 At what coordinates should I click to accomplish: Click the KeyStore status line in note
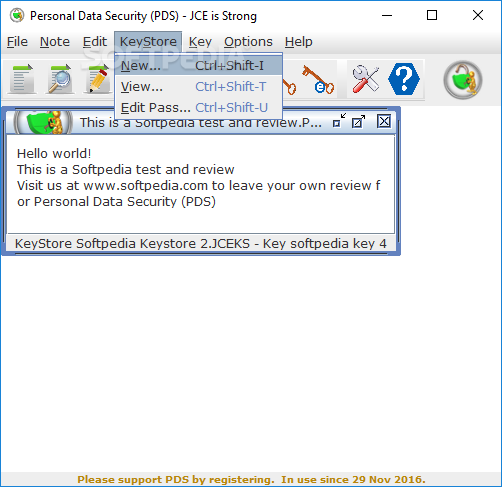point(200,244)
